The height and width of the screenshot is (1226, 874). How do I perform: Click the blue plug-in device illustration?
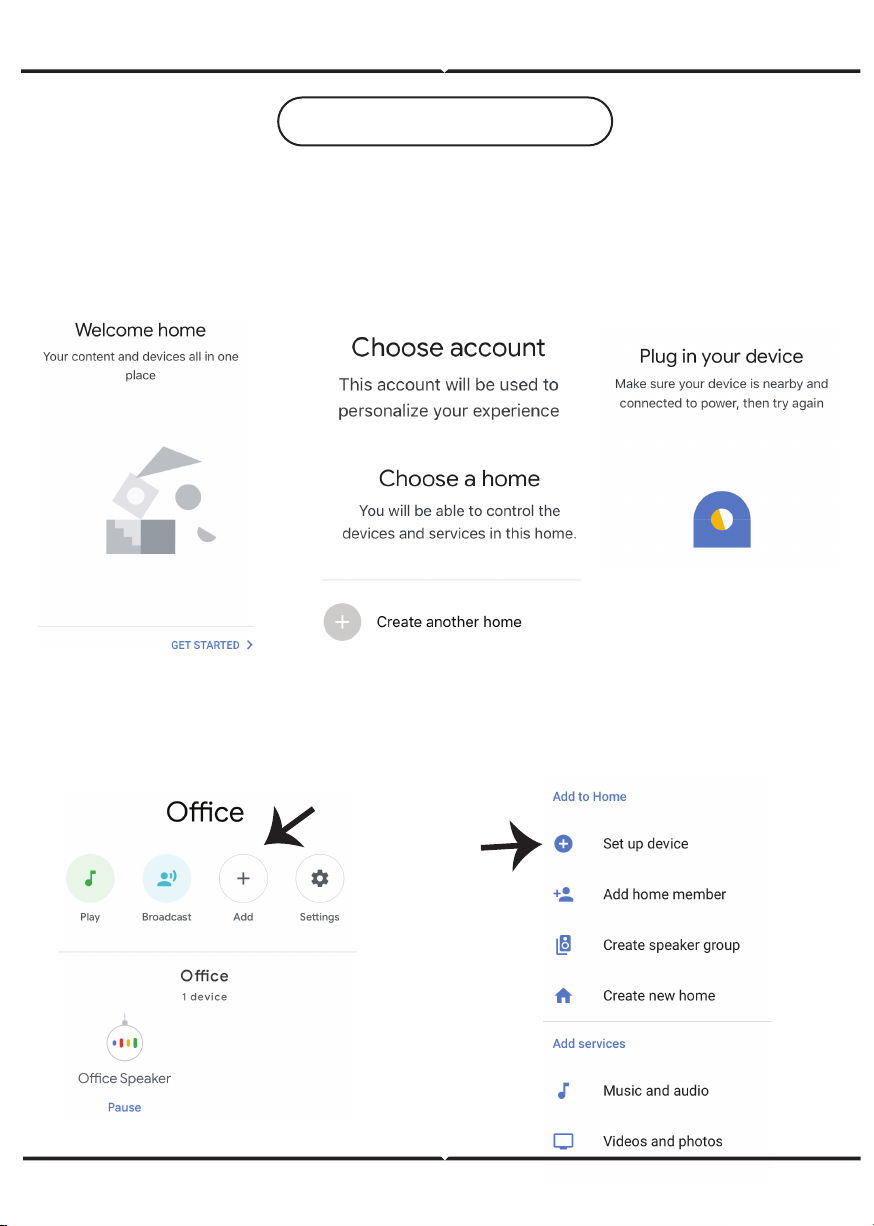pyautogui.click(x=722, y=520)
